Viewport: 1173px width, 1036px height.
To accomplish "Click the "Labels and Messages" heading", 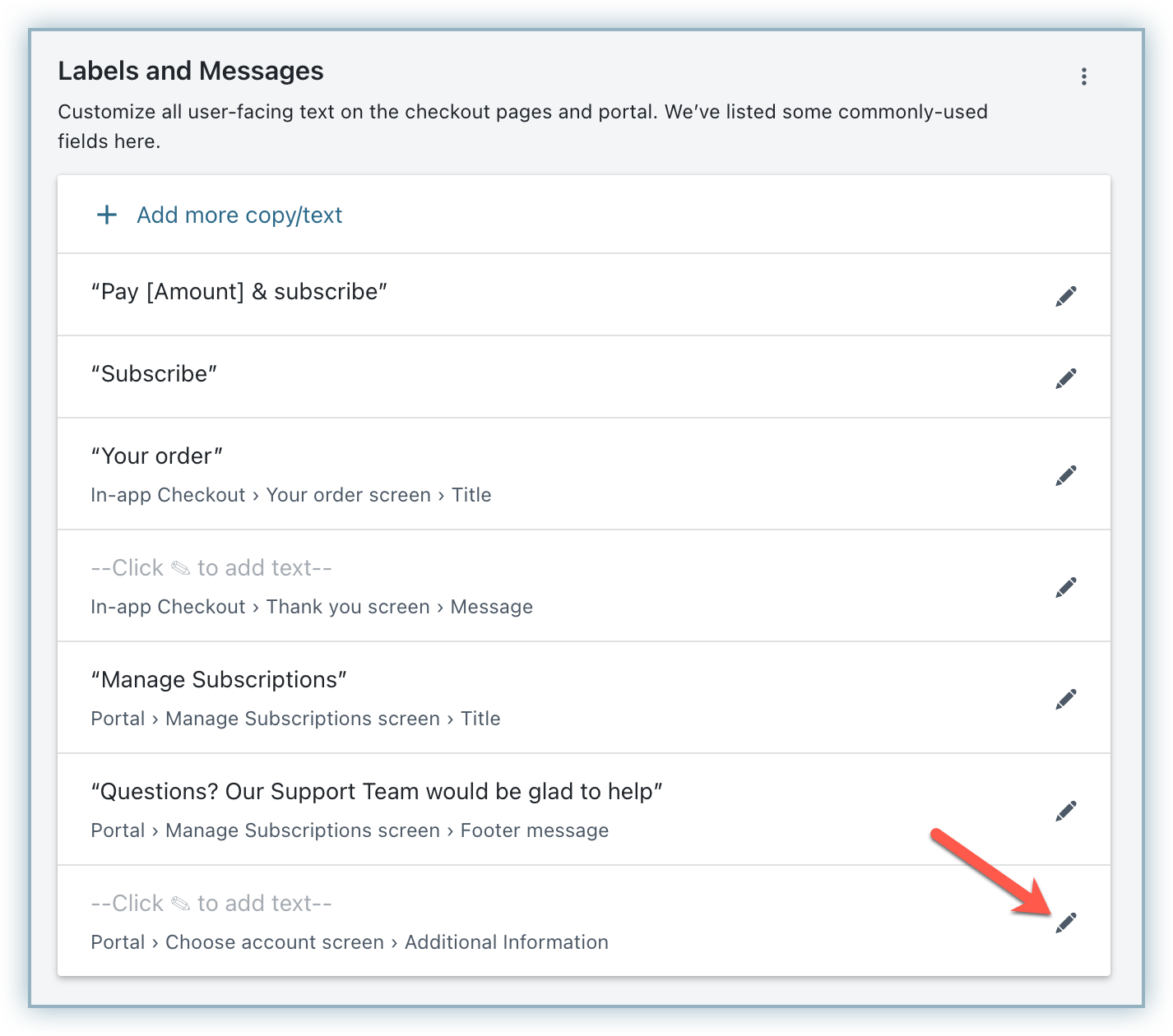I will point(191,72).
